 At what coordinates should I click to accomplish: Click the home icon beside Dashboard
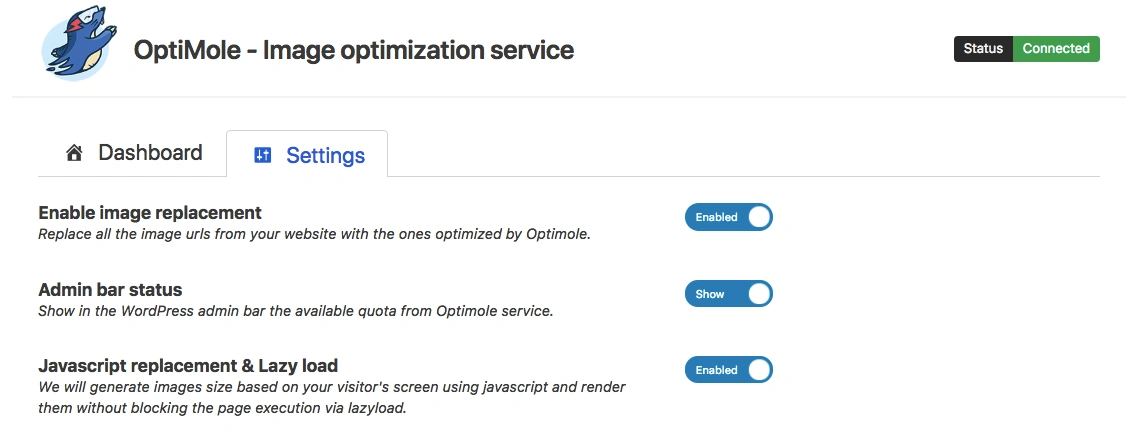[74, 153]
